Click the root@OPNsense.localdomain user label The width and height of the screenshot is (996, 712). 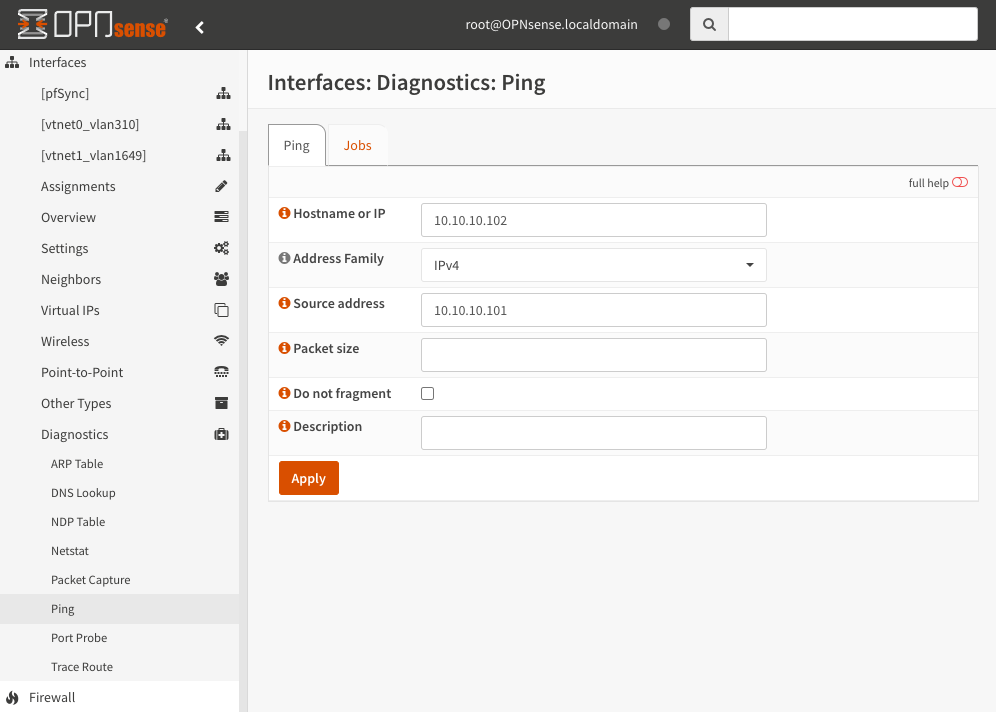tap(551, 24)
